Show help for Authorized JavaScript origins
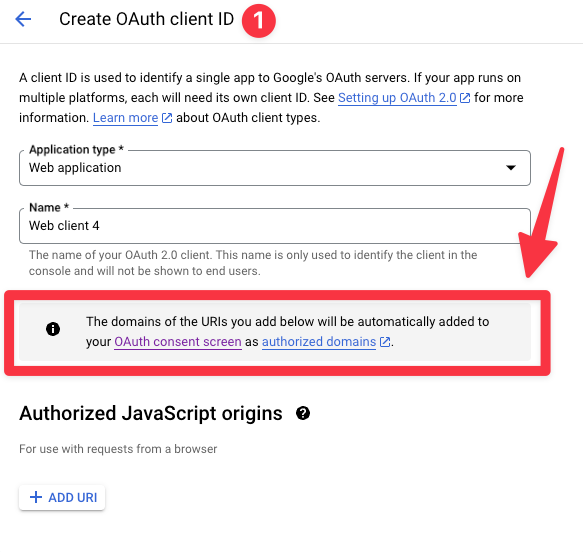This screenshot has height=552, width=583. point(303,413)
